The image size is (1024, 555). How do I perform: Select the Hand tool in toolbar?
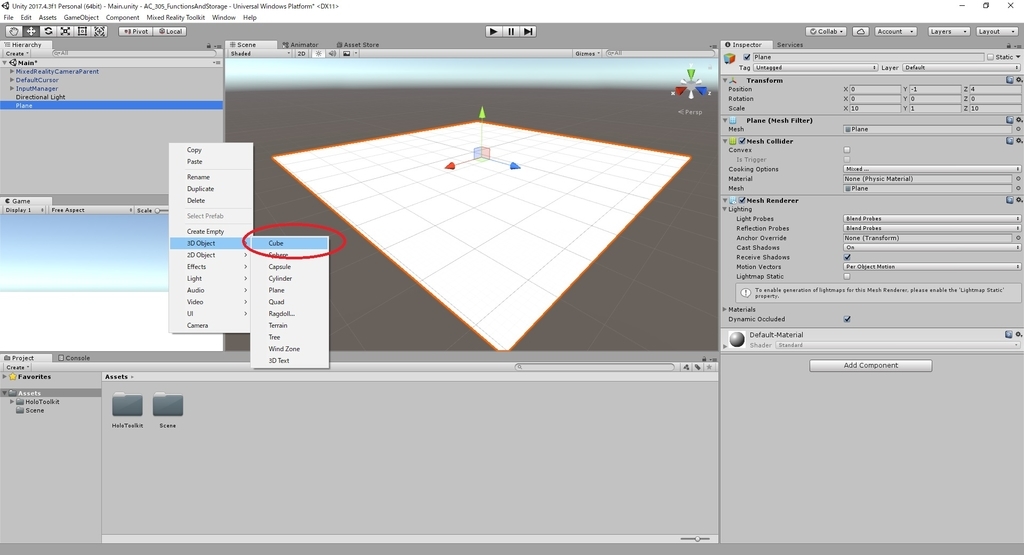(13, 31)
